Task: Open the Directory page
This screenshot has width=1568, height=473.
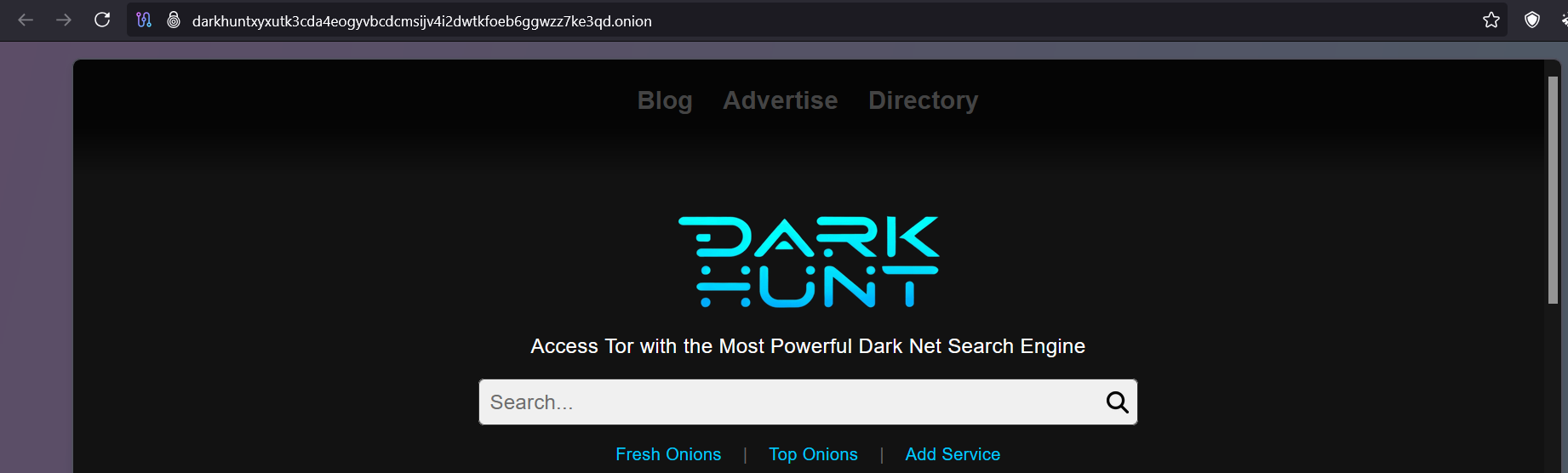Action: click(924, 100)
